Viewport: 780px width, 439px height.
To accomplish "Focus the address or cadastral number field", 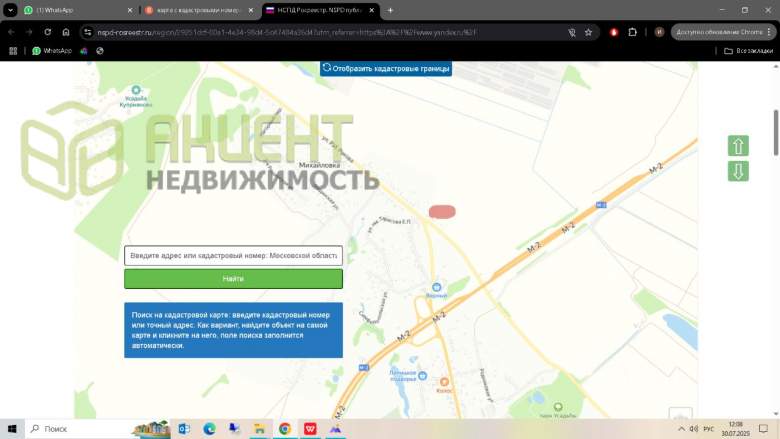I will click(233, 256).
